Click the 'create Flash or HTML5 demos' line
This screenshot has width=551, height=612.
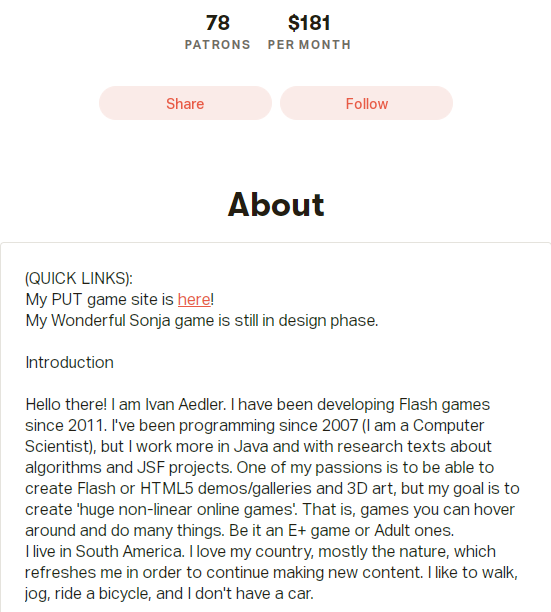(272, 489)
